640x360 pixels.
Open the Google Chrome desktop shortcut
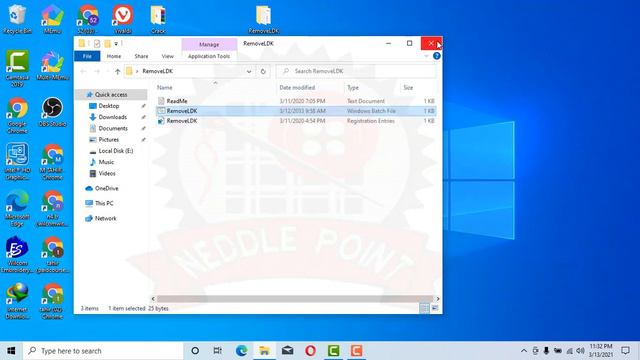pyautogui.click(x=17, y=116)
